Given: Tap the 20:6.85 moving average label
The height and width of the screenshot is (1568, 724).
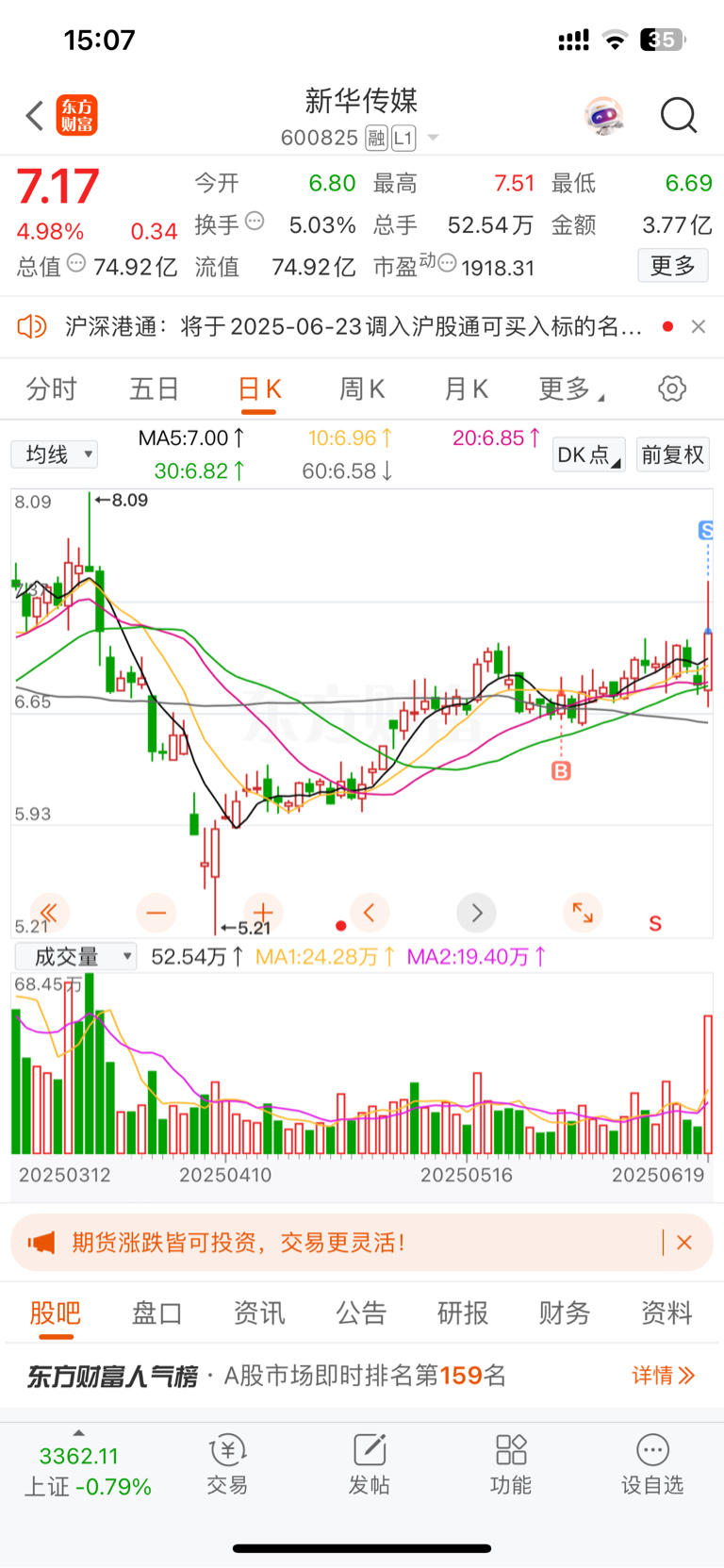Looking at the screenshot, I should click(497, 438).
